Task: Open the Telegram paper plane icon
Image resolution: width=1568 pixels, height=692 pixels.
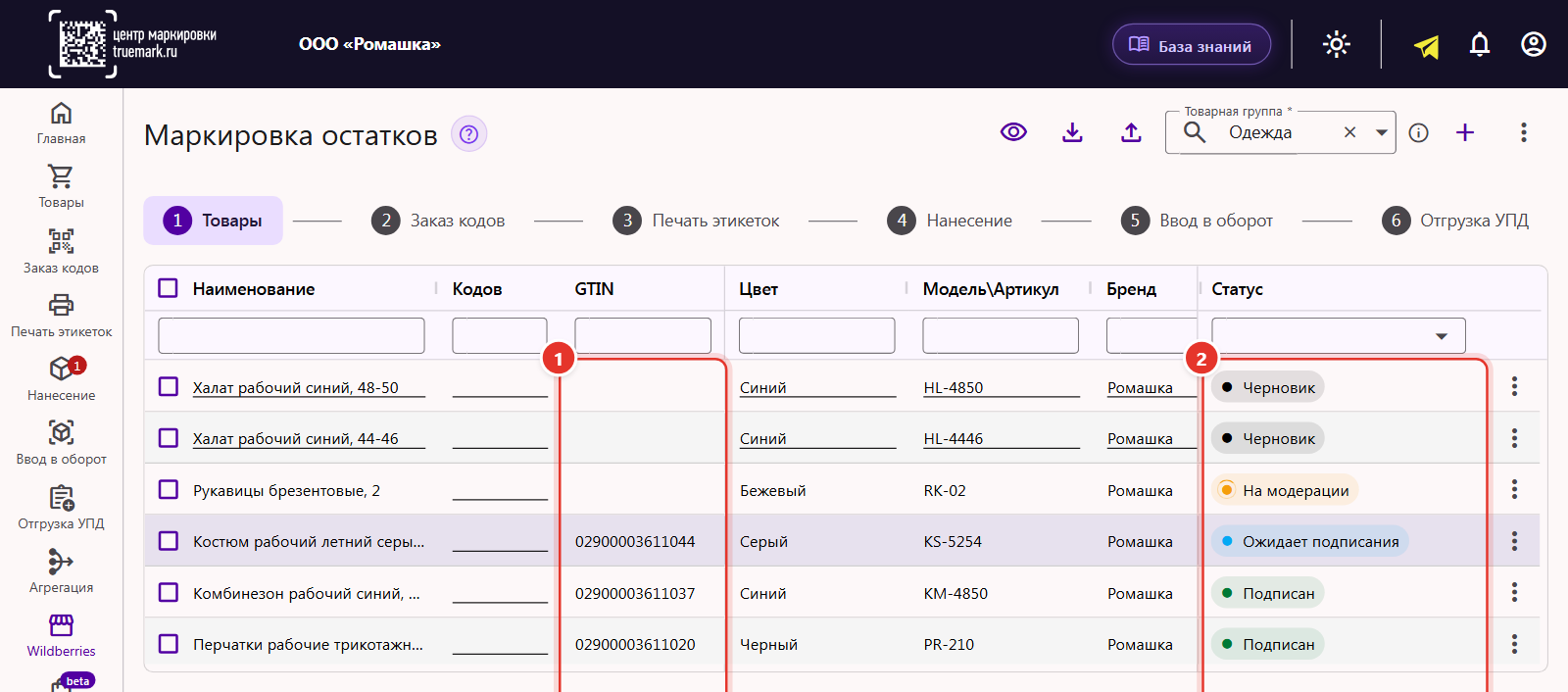Action: click(1427, 45)
